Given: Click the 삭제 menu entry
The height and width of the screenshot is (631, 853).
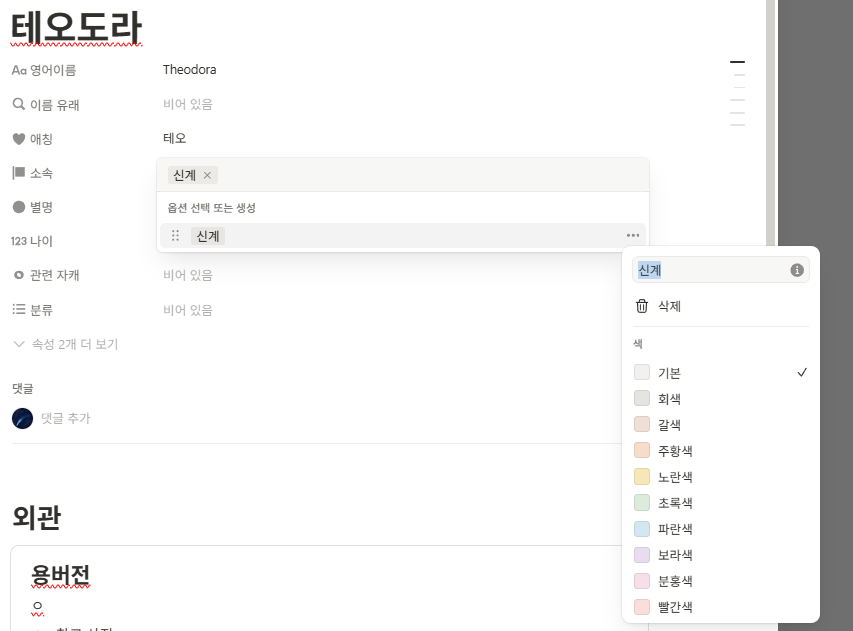Looking at the screenshot, I should click(x=669, y=306).
